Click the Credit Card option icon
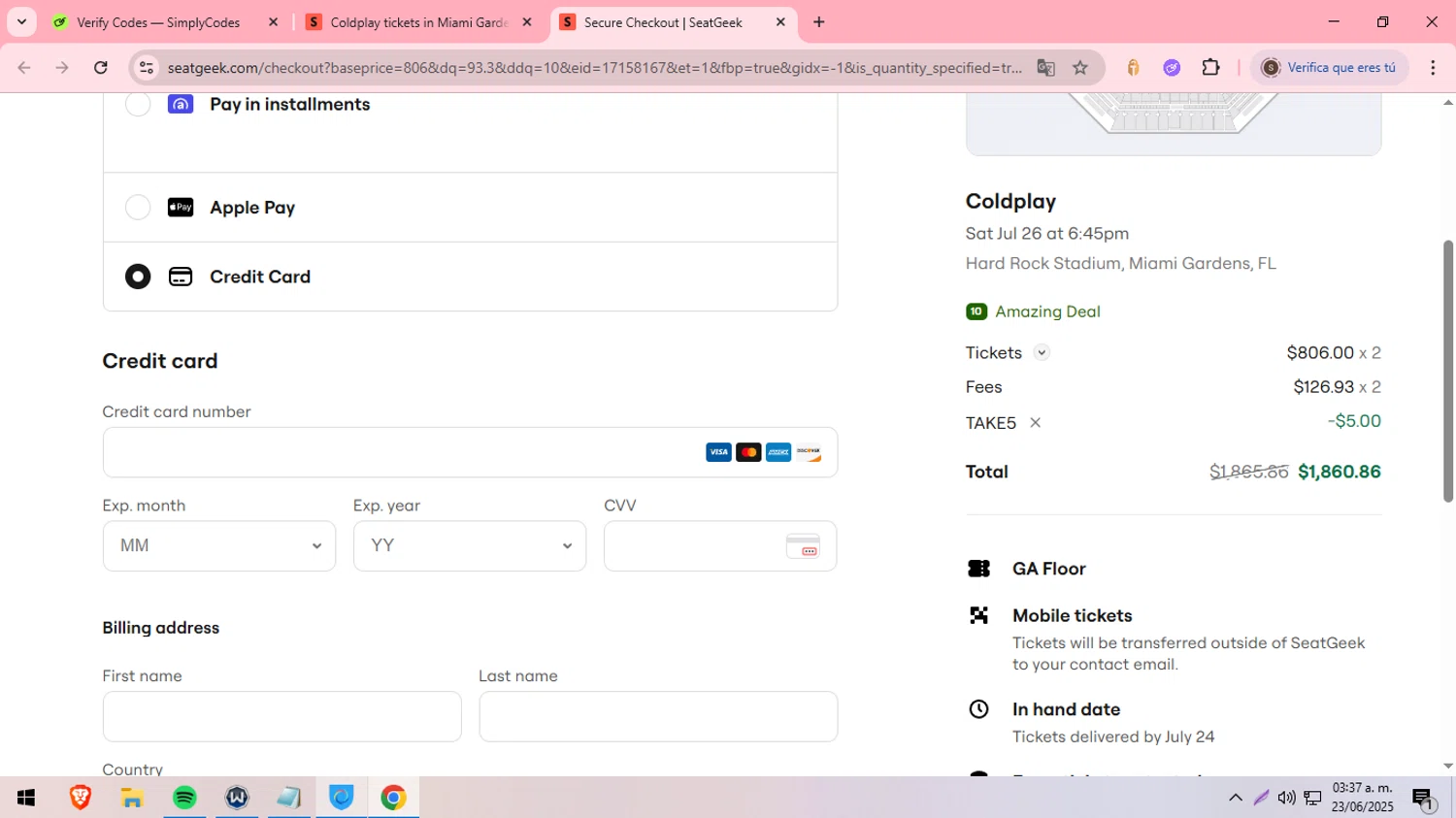Viewport: 1456px width, 818px height. pyautogui.click(x=181, y=277)
